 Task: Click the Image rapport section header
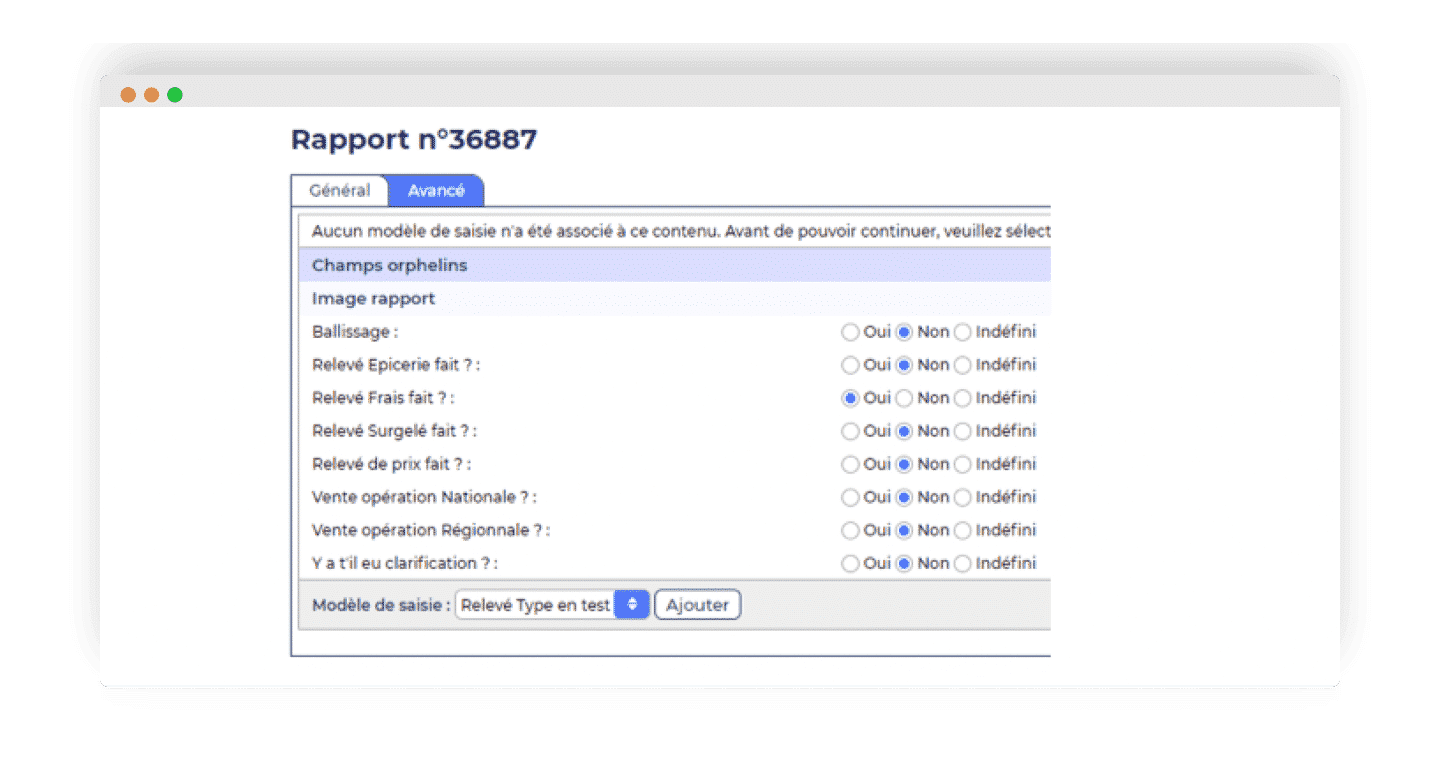pos(674,298)
